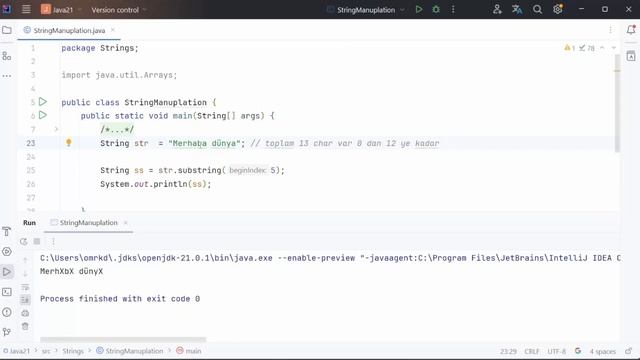
Task: Open editor tab options menu
Action: [x=611, y=30]
